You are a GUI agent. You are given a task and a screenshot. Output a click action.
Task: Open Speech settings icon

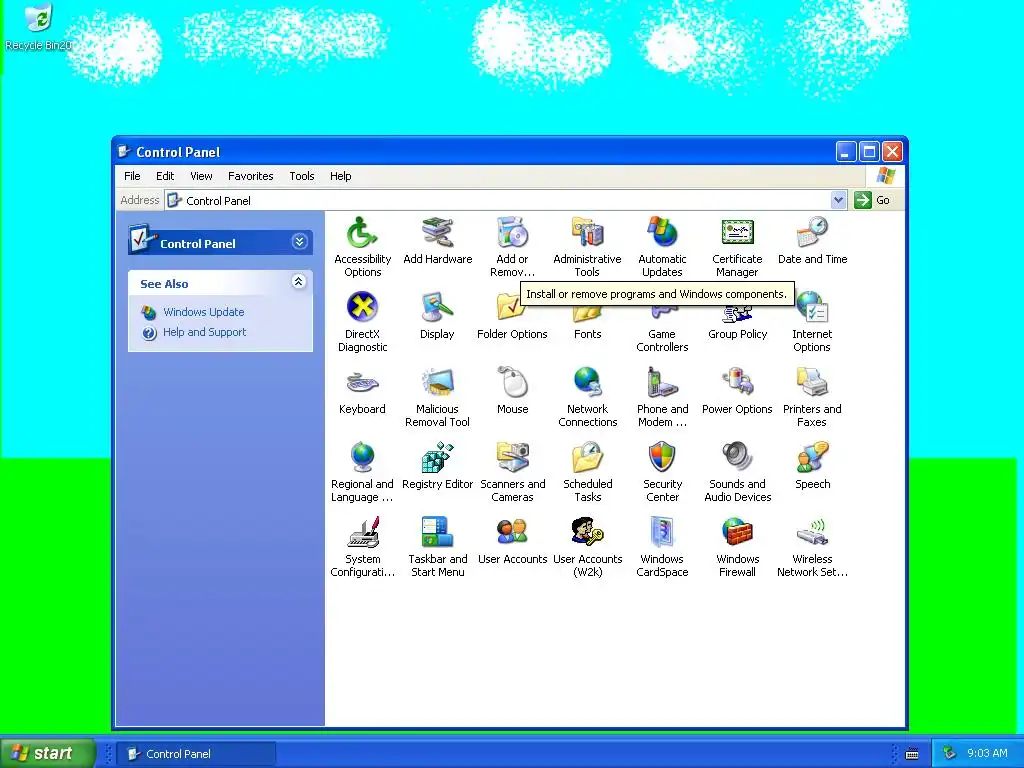tap(812, 458)
